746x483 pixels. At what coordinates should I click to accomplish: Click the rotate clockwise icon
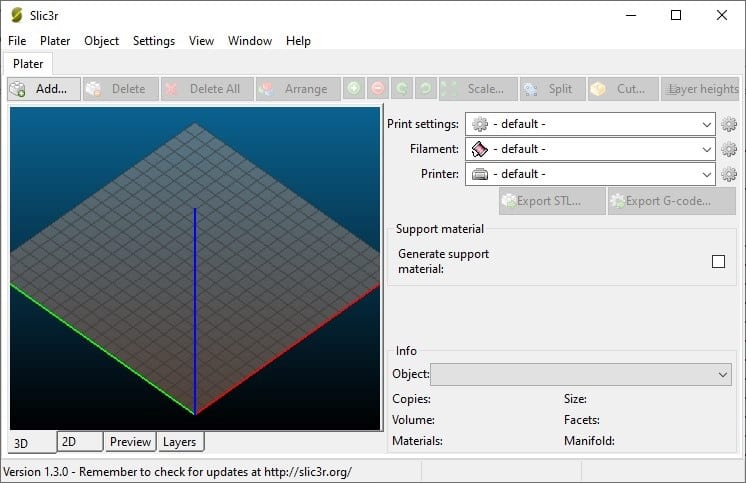[426, 89]
